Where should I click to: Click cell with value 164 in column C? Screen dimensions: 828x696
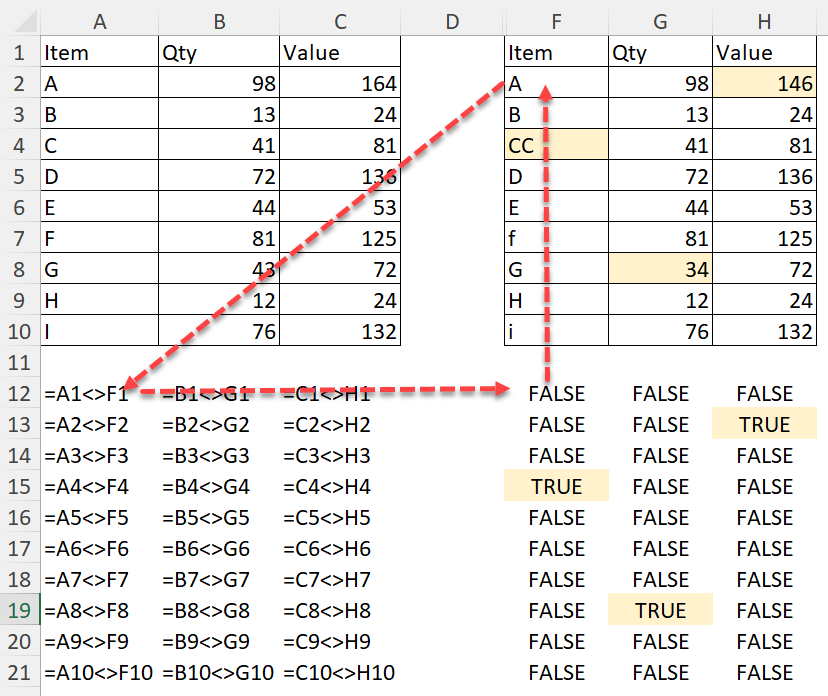[340, 85]
